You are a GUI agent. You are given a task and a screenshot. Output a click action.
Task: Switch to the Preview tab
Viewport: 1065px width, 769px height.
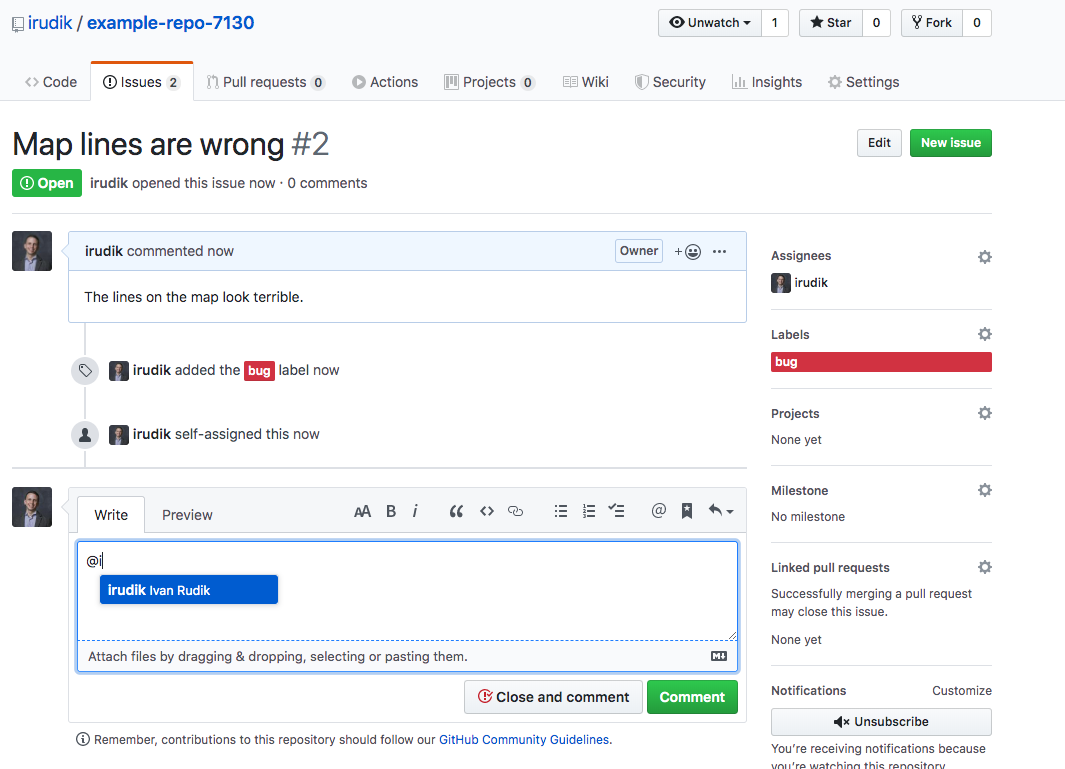coord(187,515)
